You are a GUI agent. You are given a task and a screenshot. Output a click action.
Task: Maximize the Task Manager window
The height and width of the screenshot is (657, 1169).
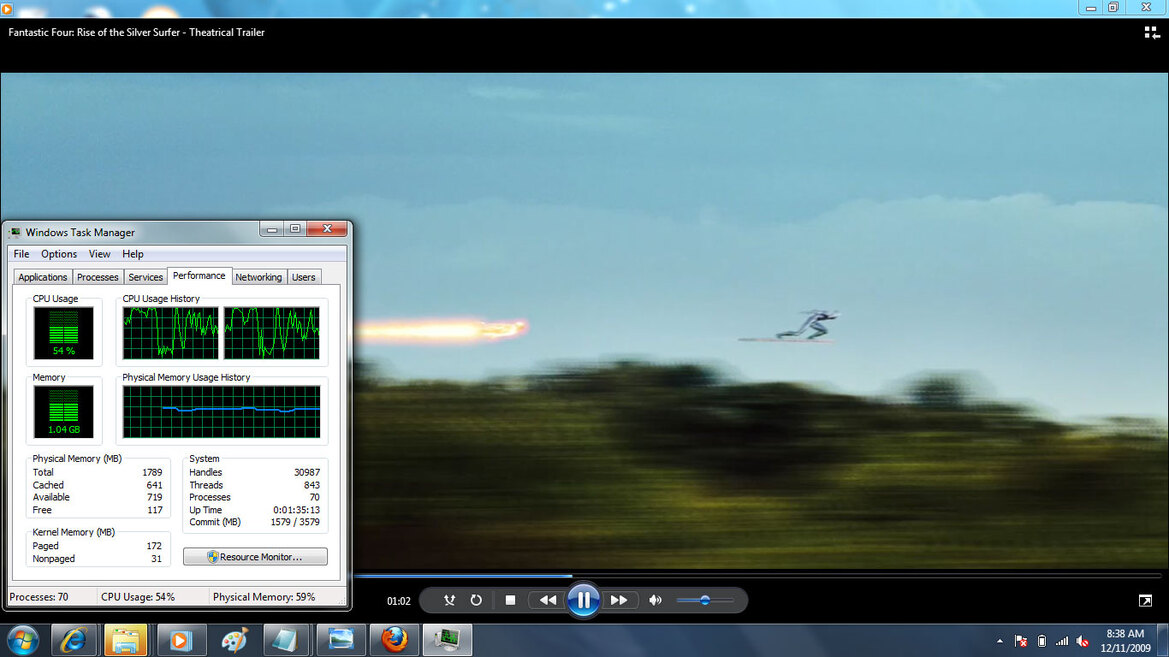295,229
